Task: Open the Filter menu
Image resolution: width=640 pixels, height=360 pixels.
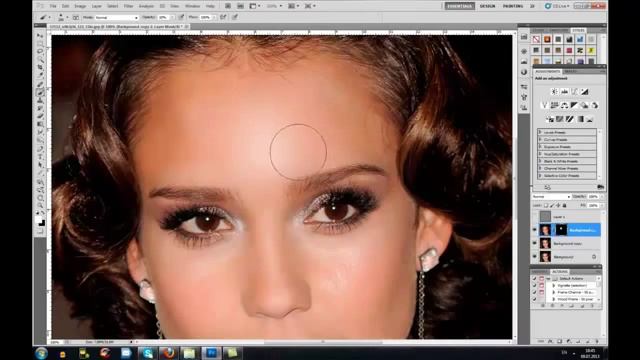Action: point(128,6)
